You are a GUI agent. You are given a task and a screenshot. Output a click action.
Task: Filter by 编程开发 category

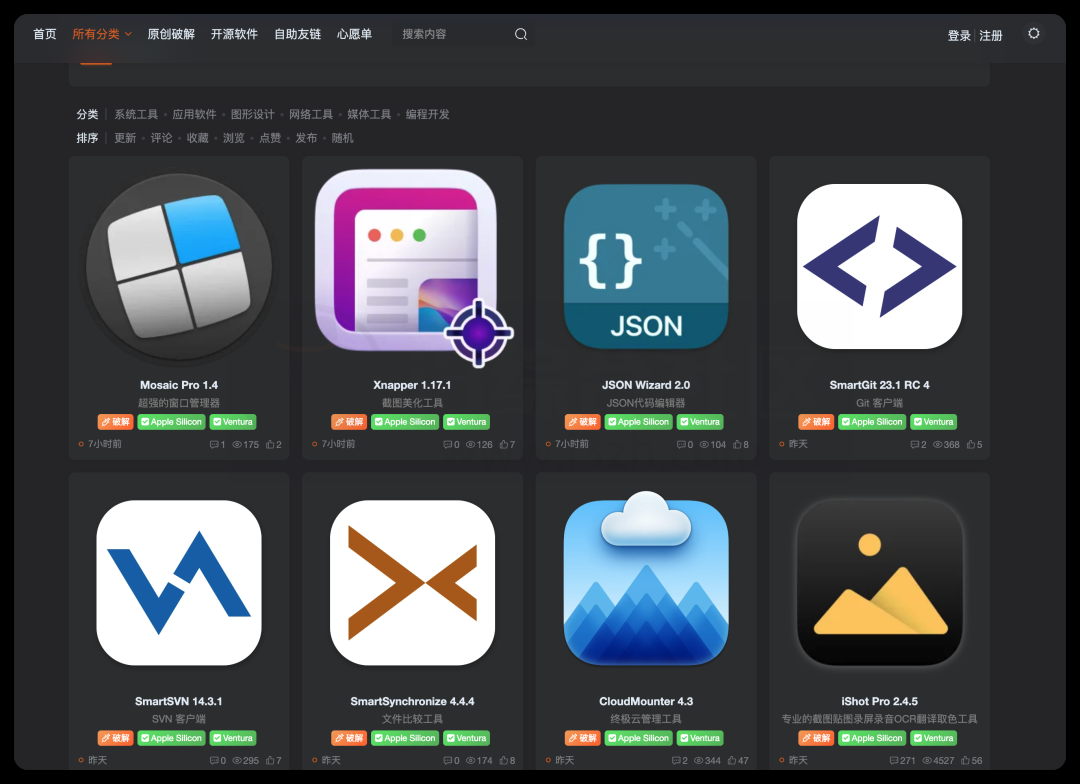coord(427,114)
